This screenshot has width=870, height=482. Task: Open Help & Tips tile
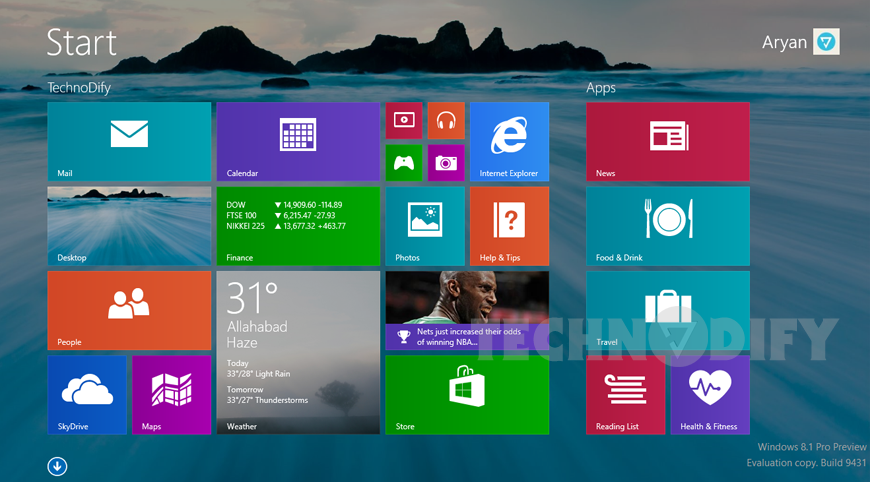point(509,226)
